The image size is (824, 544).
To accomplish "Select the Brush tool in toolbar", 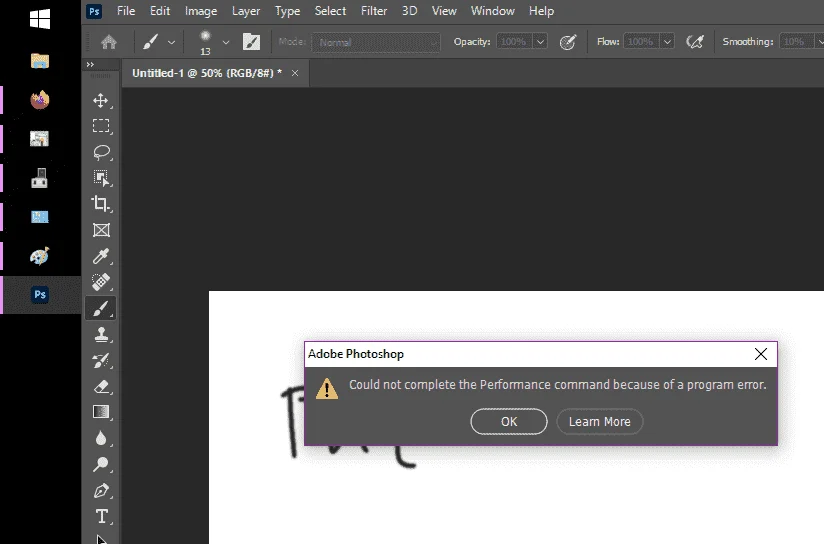I will [101, 309].
